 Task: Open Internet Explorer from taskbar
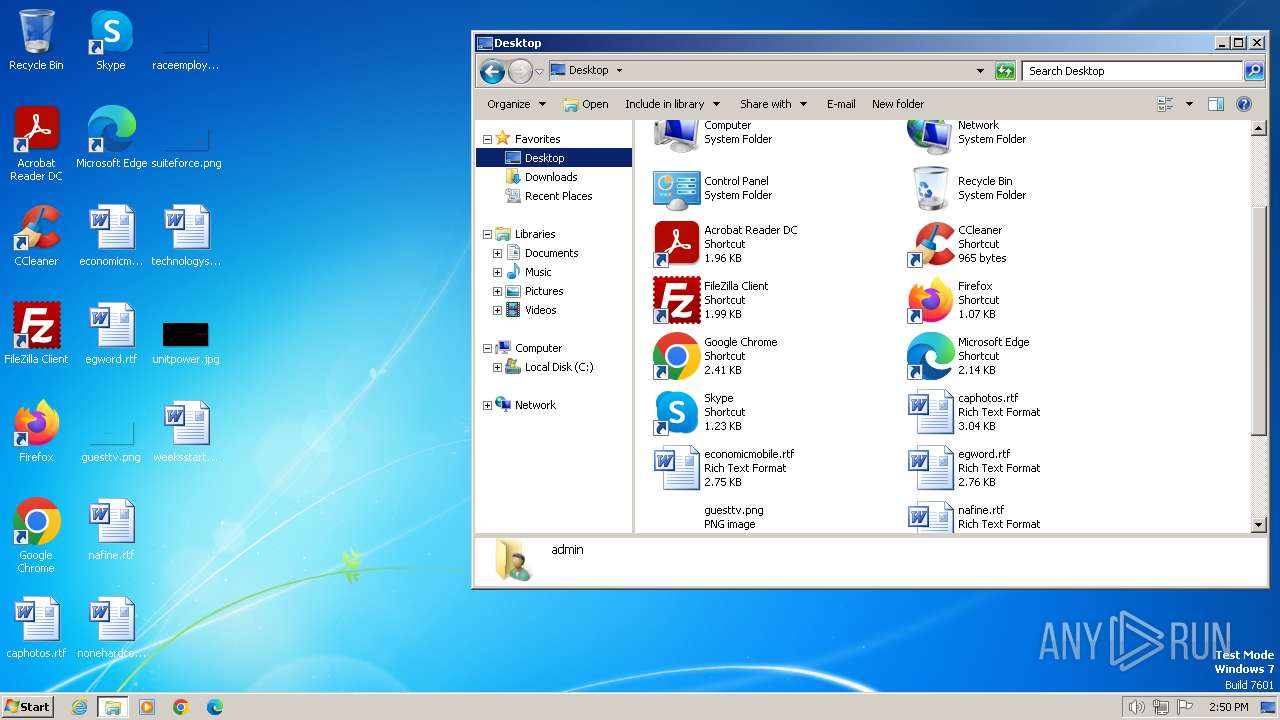coord(79,707)
